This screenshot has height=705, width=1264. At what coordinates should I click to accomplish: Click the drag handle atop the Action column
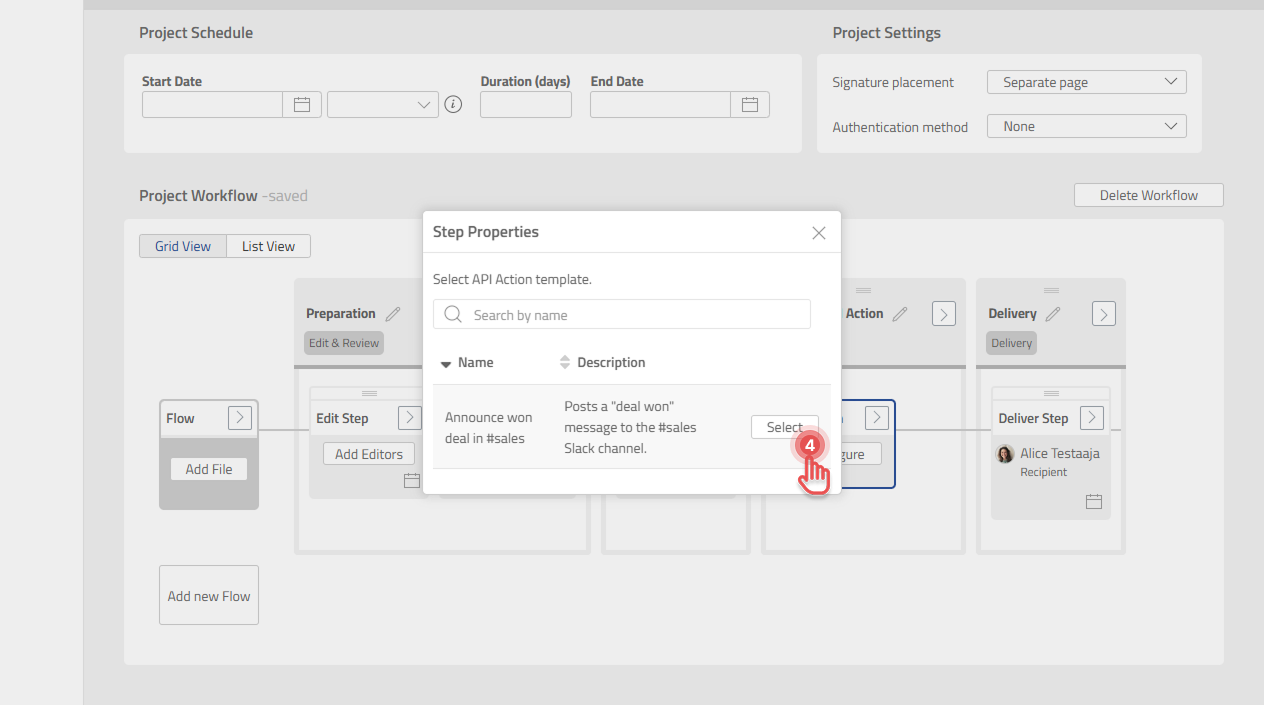pyautogui.click(x=864, y=290)
